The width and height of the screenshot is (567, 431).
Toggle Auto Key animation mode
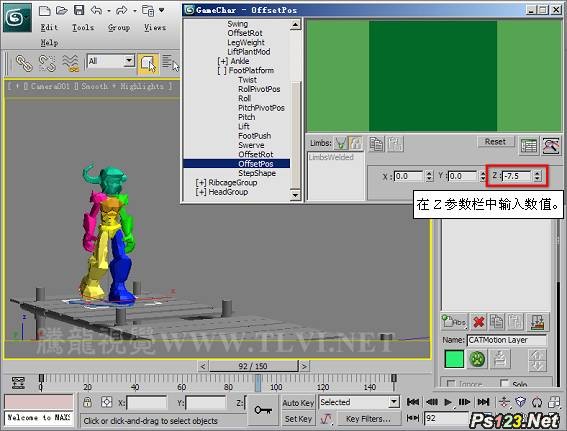298,403
